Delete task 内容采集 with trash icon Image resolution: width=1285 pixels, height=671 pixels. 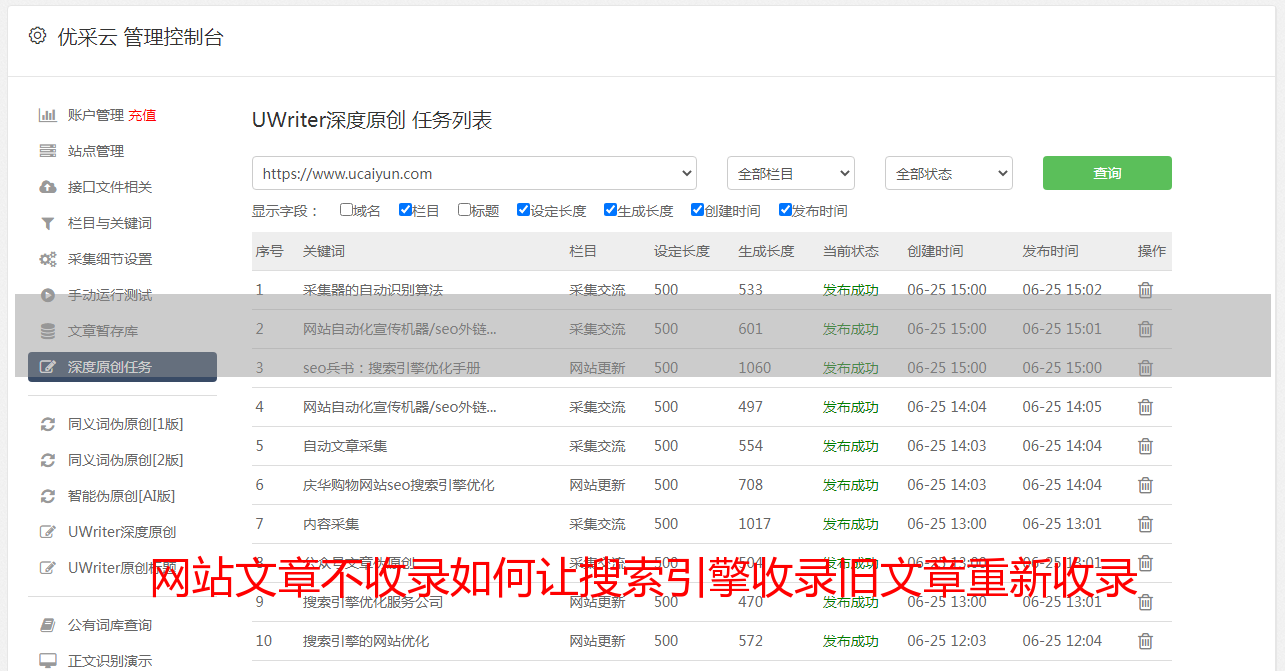pos(1145,524)
